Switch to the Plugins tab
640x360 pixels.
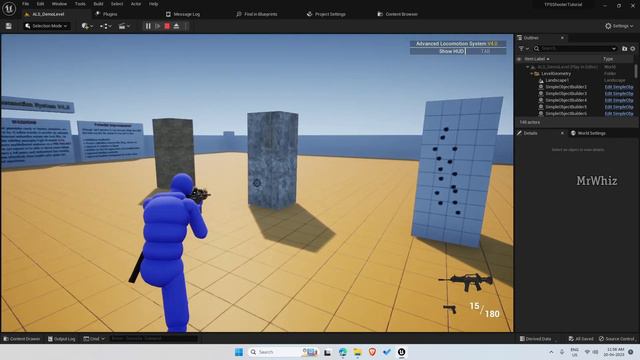pos(107,14)
